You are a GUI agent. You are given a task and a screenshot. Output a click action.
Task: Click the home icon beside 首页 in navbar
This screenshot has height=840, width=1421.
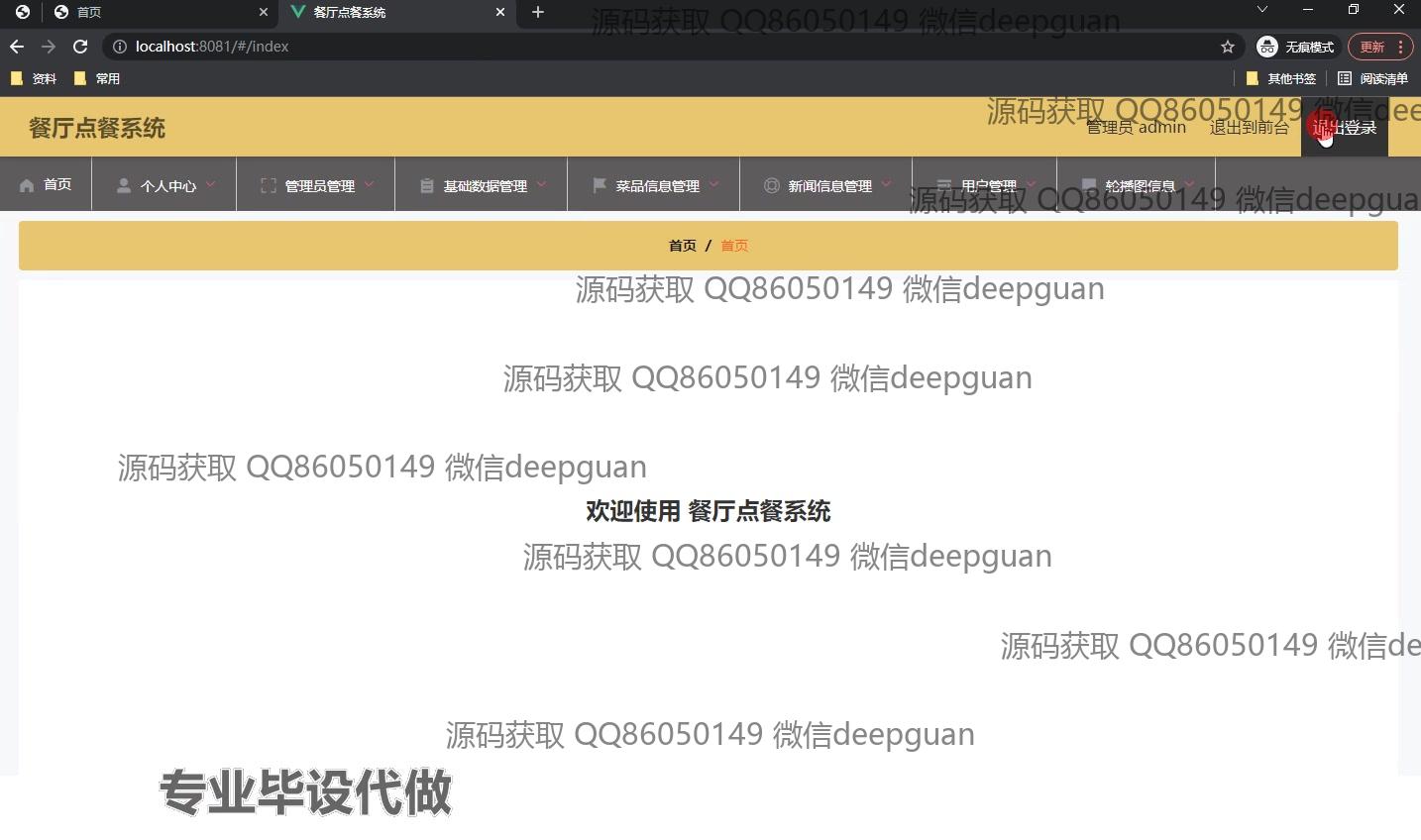point(27,185)
